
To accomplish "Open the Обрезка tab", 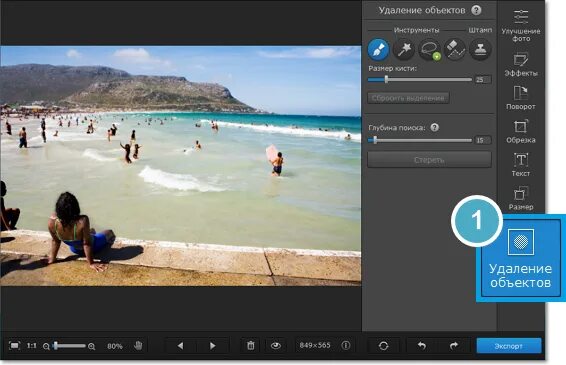I will [521, 131].
